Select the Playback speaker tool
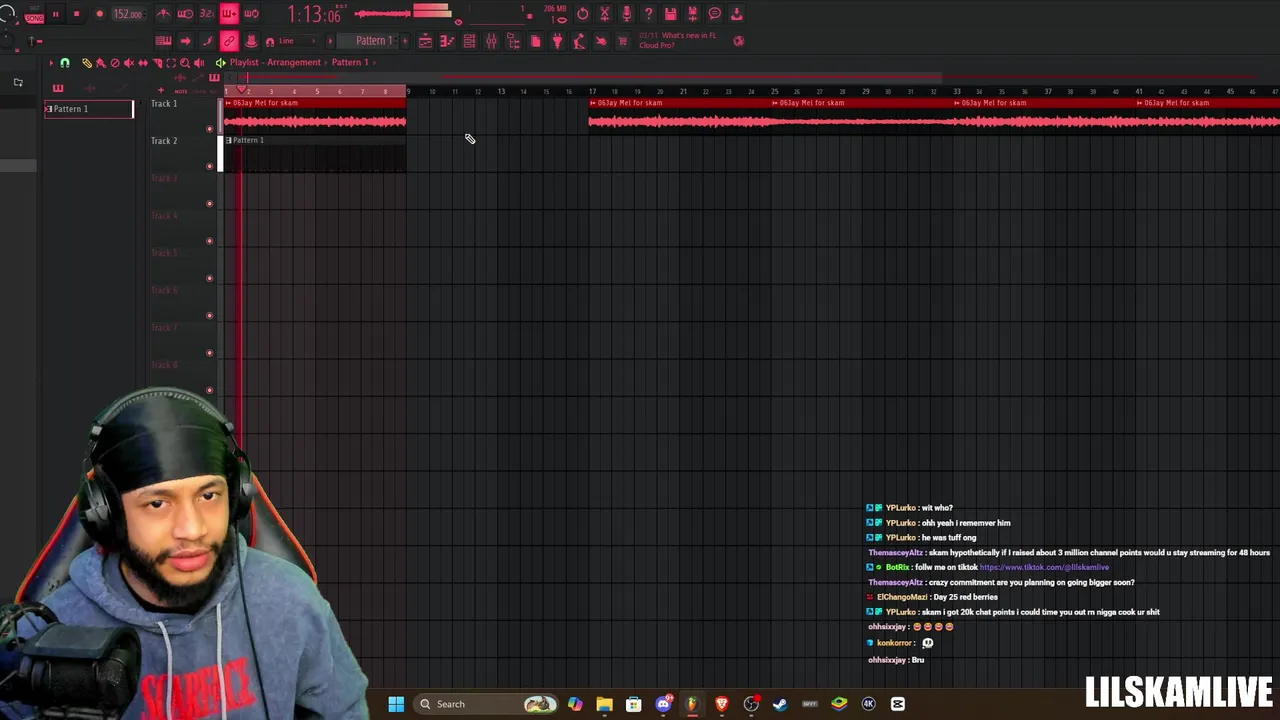Screen dimensions: 1280x720 coord(199,63)
